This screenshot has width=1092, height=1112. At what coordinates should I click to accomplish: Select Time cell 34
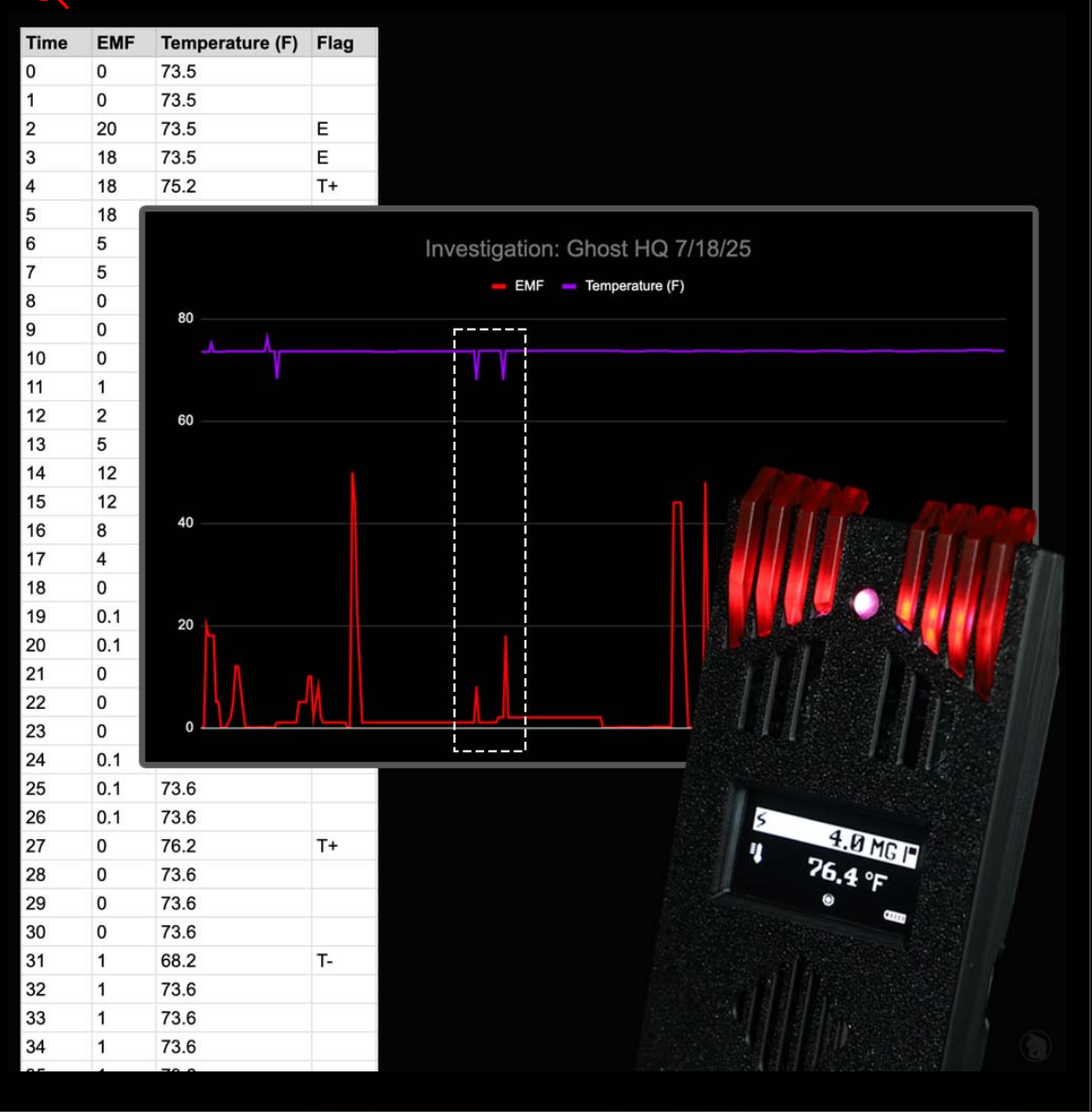pyautogui.click(x=56, y=1047)
